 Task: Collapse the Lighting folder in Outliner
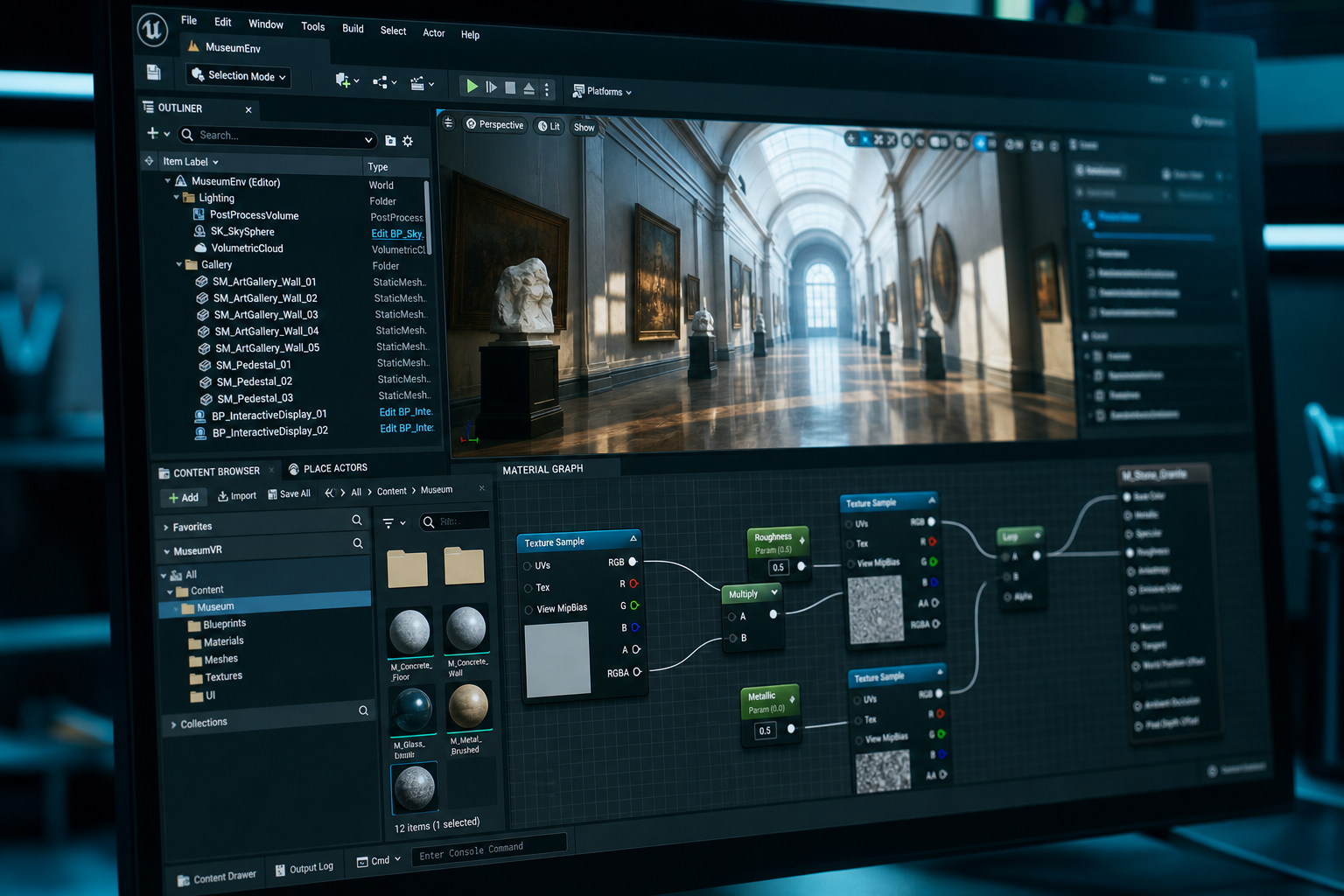[x=176, y=198]
